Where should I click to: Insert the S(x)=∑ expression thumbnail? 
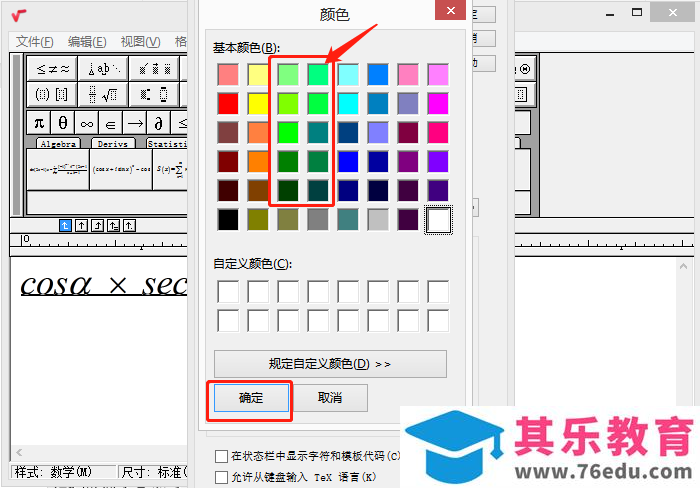[170, 169]
